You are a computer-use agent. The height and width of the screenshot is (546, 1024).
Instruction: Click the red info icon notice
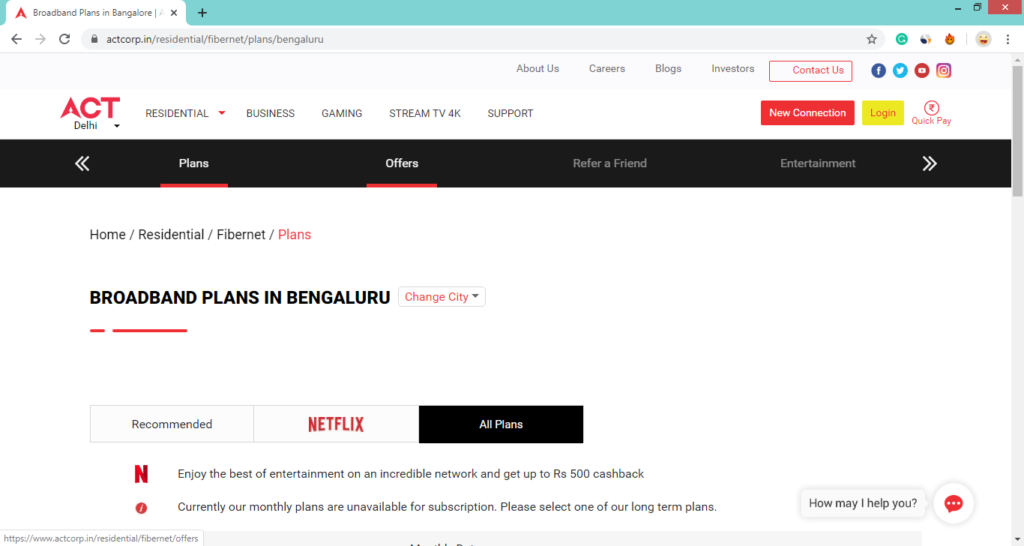click(141, 507)
